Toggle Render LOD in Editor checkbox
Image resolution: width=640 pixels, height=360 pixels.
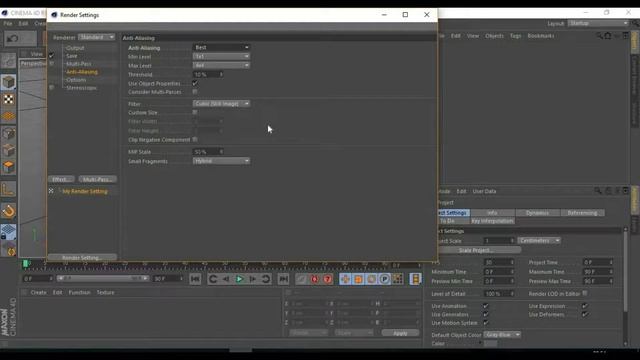585,293
